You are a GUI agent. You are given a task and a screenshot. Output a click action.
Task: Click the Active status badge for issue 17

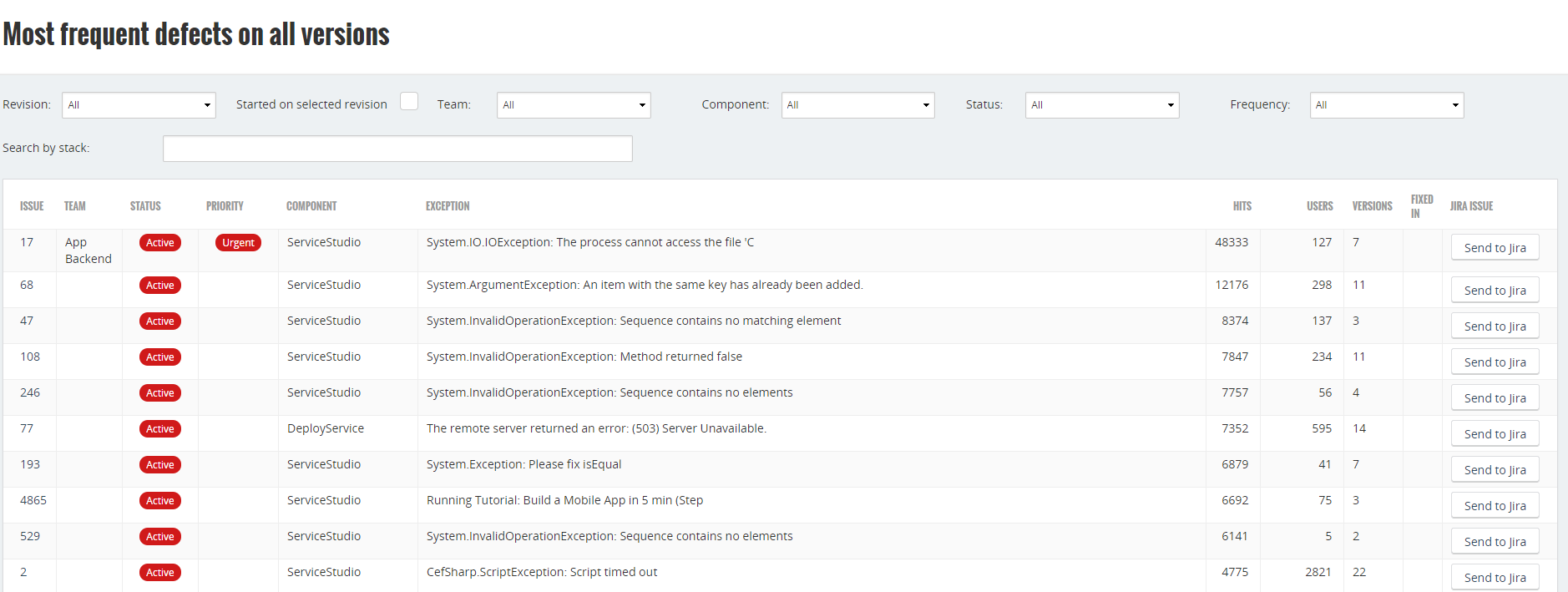[x=160, y=243]
